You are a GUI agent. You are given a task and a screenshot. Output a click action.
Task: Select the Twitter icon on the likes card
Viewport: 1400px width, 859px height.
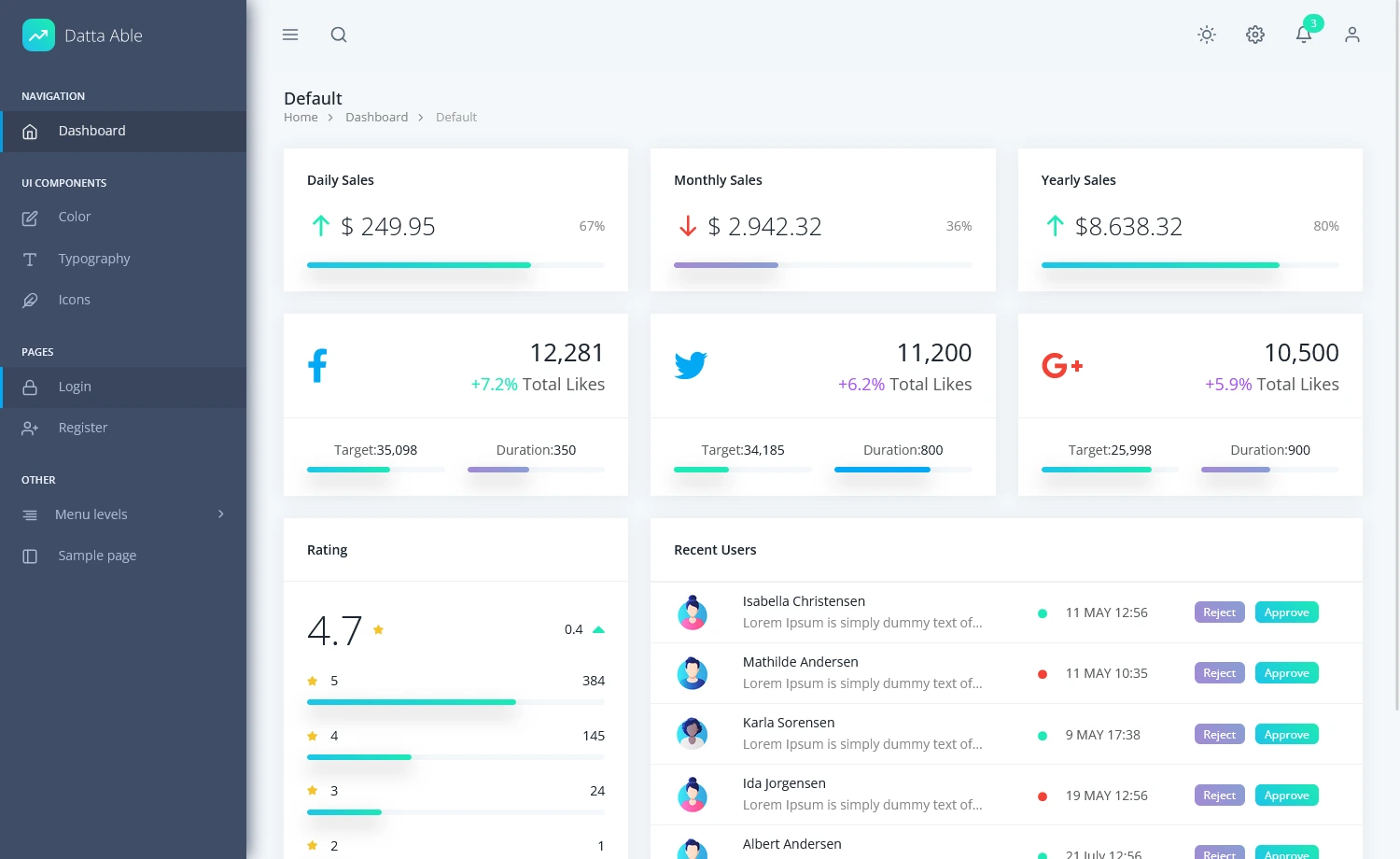coord(691,364)
